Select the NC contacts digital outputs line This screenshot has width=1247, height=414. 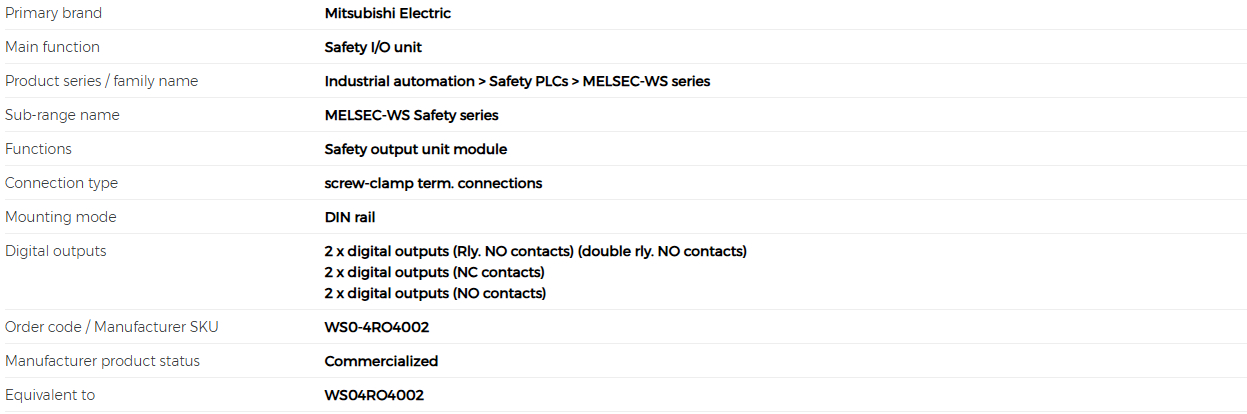[435, 272]
